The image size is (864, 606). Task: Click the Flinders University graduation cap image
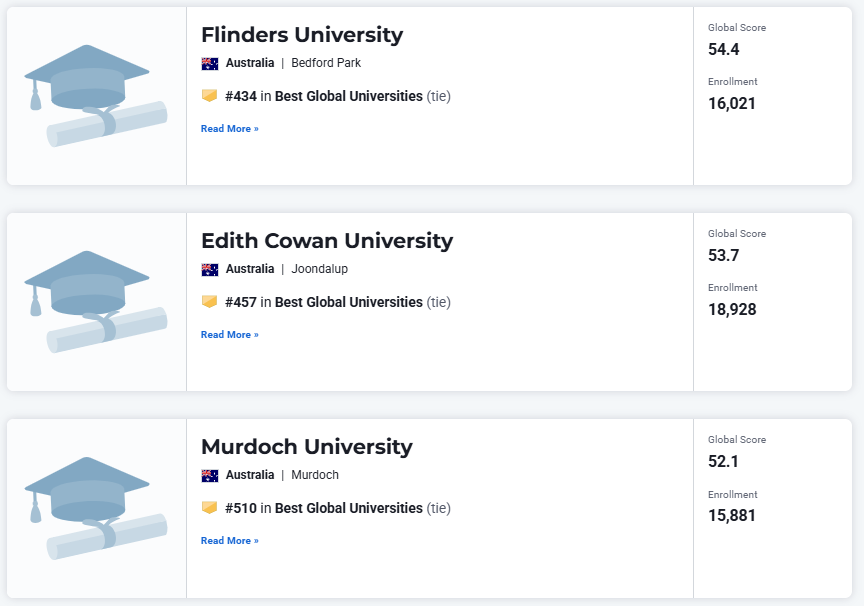pyautogui.click(x=96, y=96)
